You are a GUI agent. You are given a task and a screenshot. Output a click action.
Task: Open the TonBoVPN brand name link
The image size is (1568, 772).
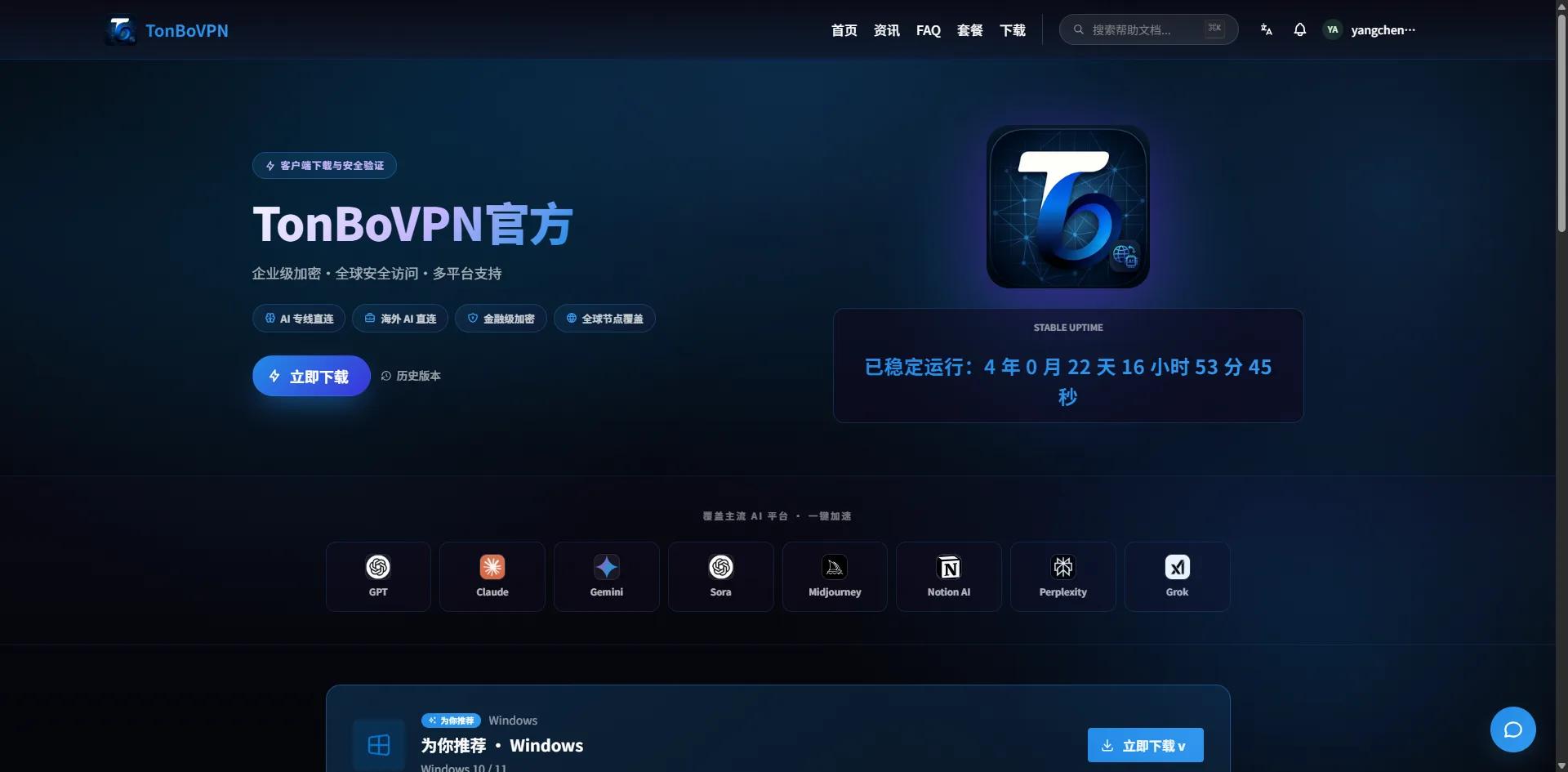point(187,30)
